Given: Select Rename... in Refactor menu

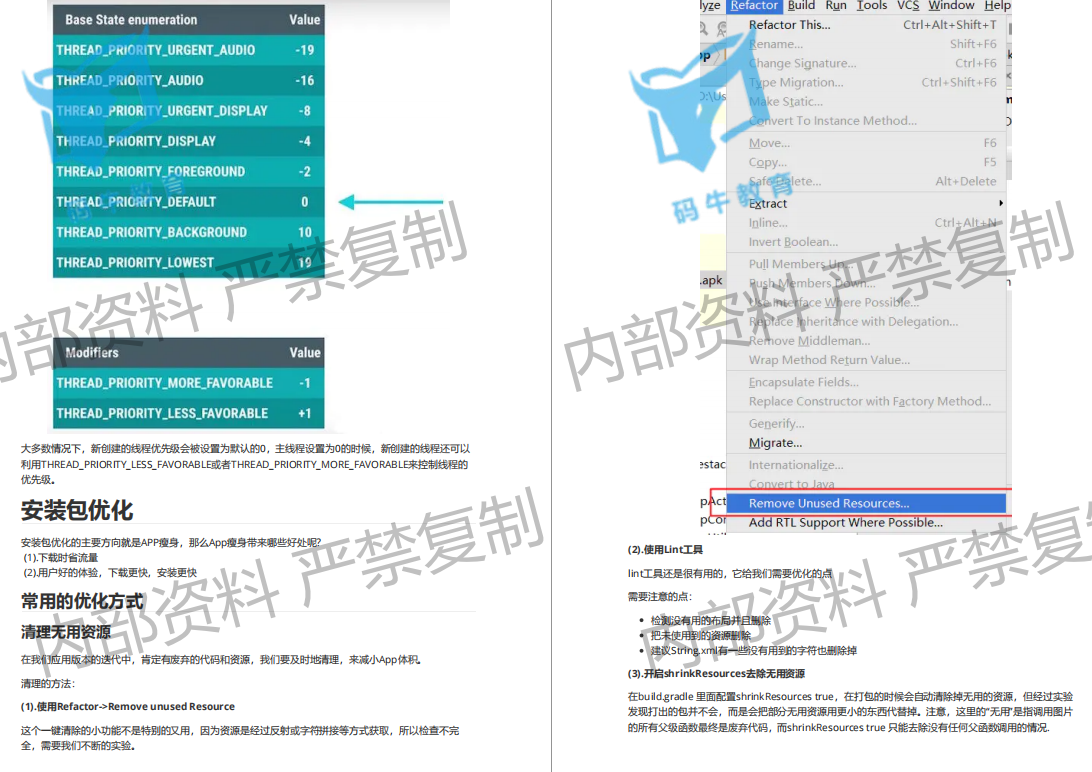Looking at the screenshot, I should [x=866, y=44].
